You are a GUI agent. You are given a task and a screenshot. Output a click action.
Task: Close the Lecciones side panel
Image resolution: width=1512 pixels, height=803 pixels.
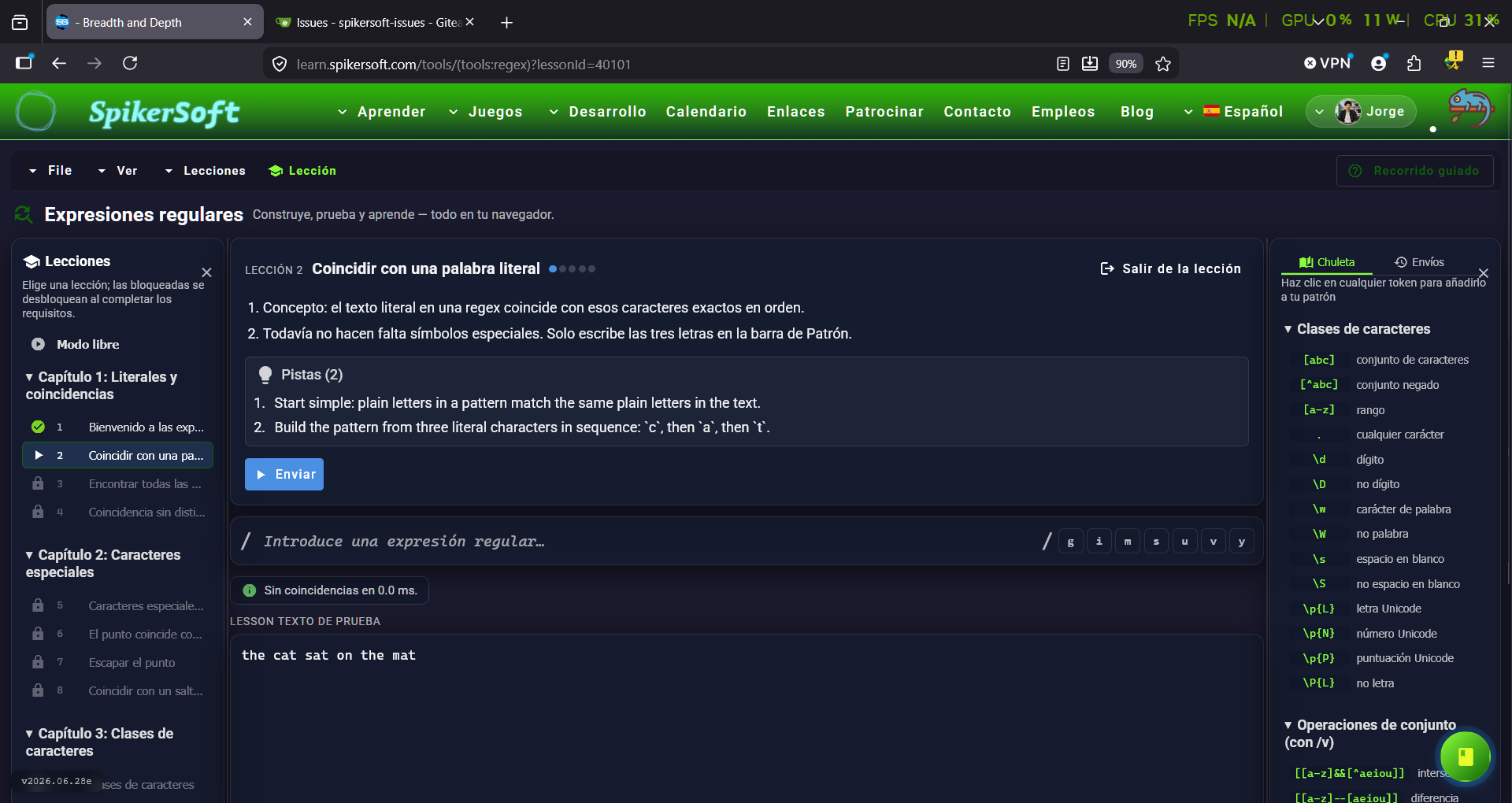206,272
